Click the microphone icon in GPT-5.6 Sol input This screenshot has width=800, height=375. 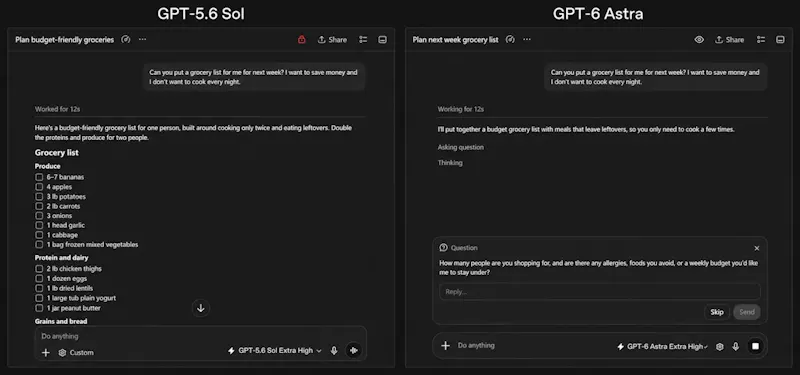click(x=334, y=351)
